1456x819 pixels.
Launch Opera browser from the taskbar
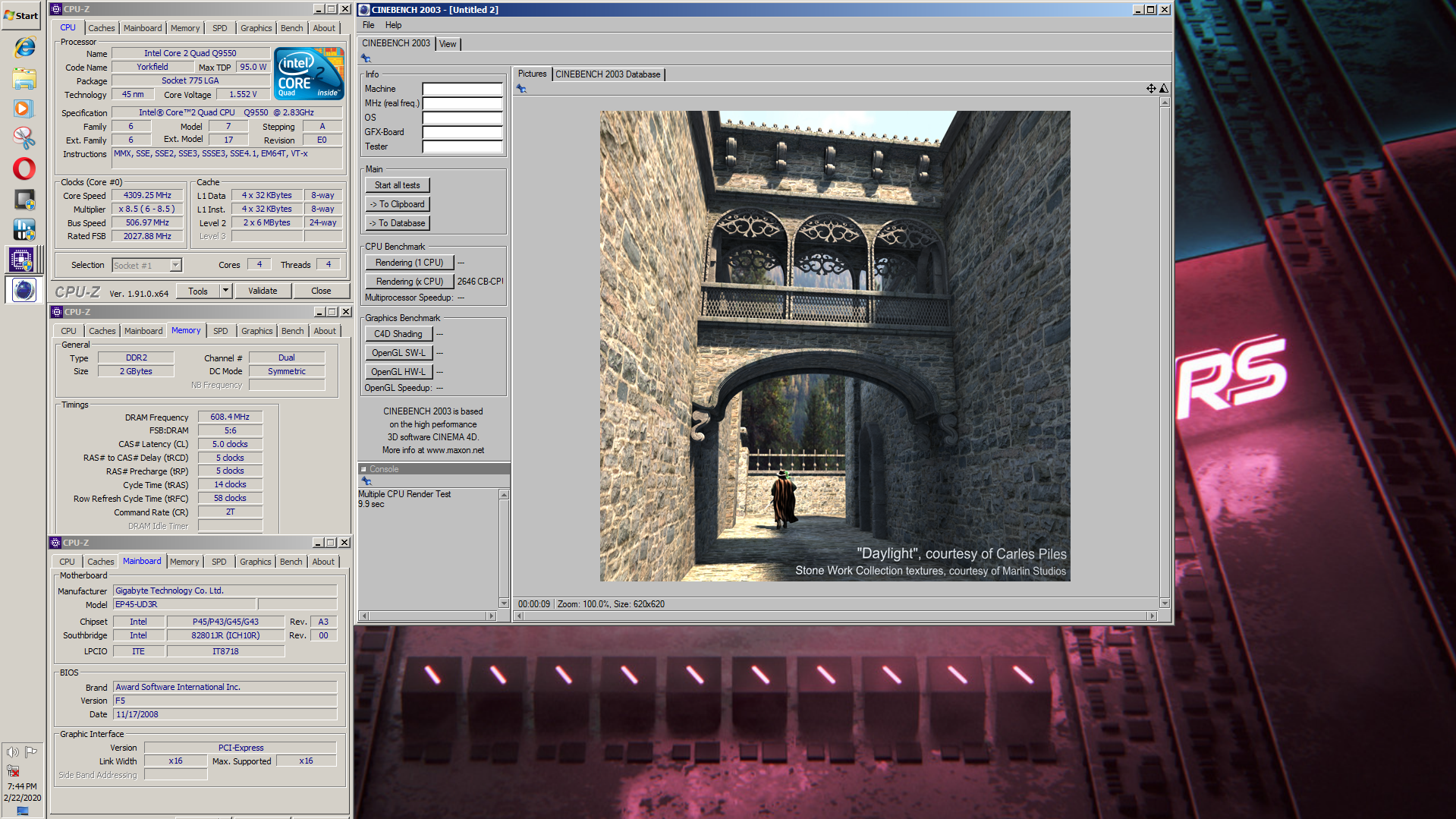click(x=24, y=169)
